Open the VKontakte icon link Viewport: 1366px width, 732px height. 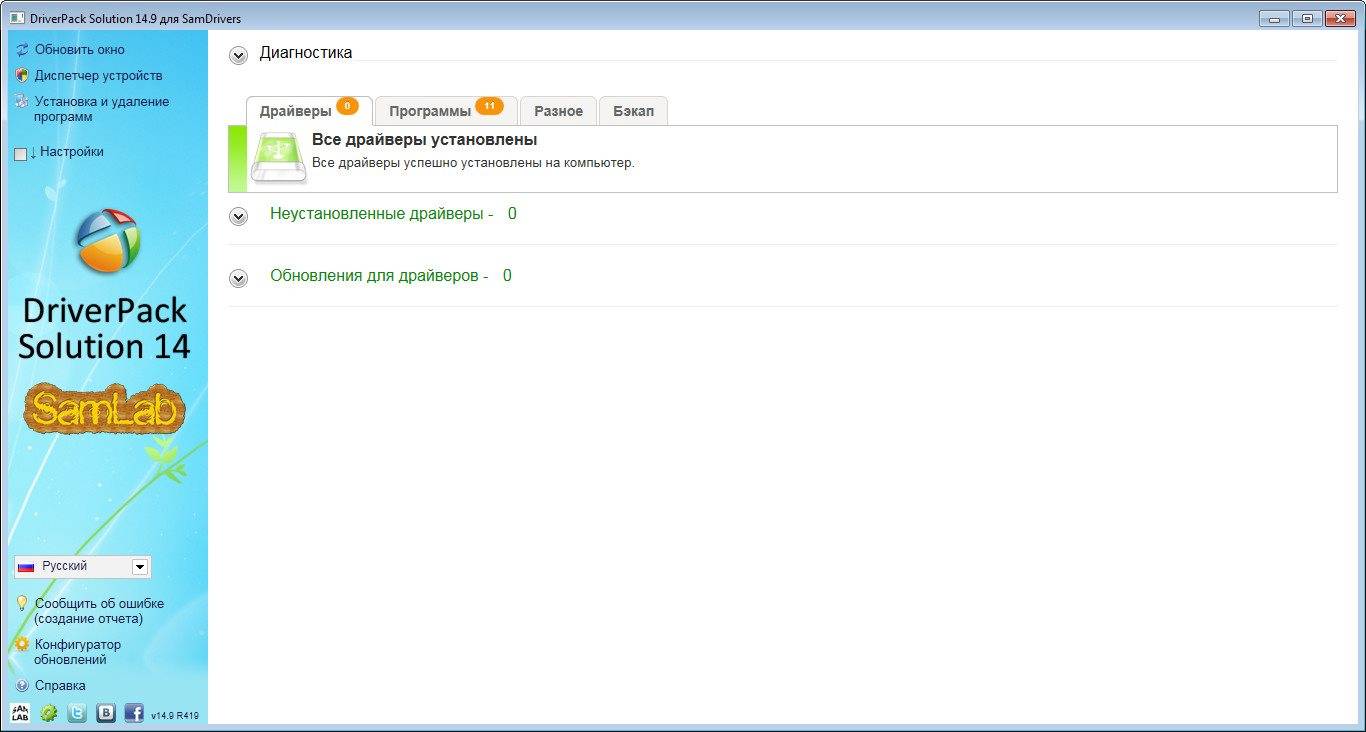tap(106, 713)
